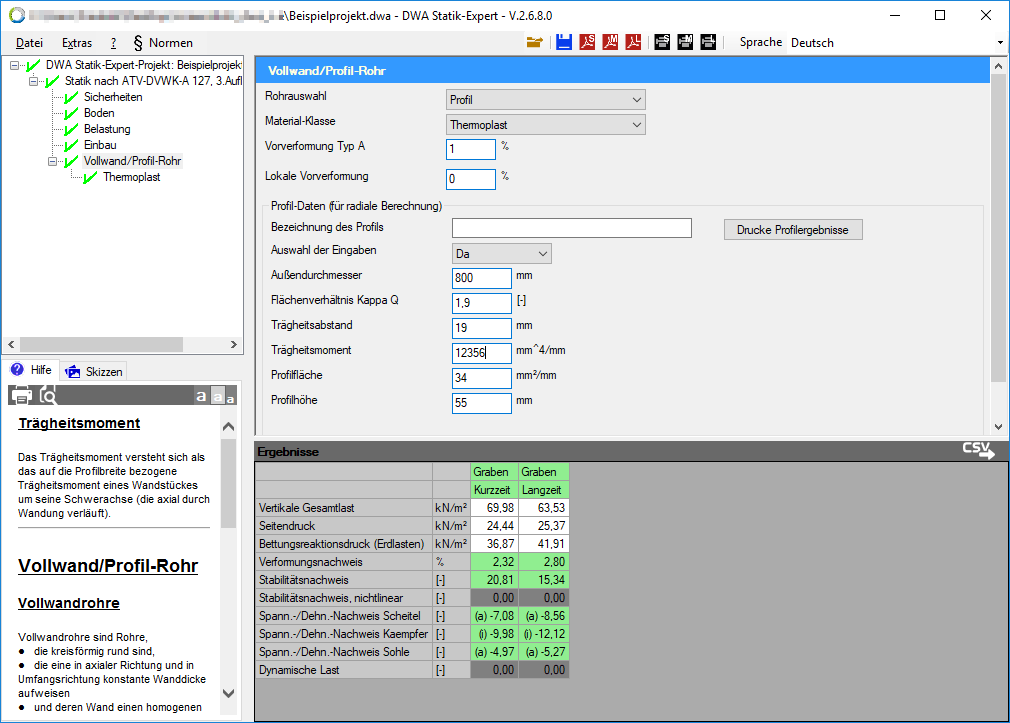Save project with blue floppy disk icon

point(564,42)
